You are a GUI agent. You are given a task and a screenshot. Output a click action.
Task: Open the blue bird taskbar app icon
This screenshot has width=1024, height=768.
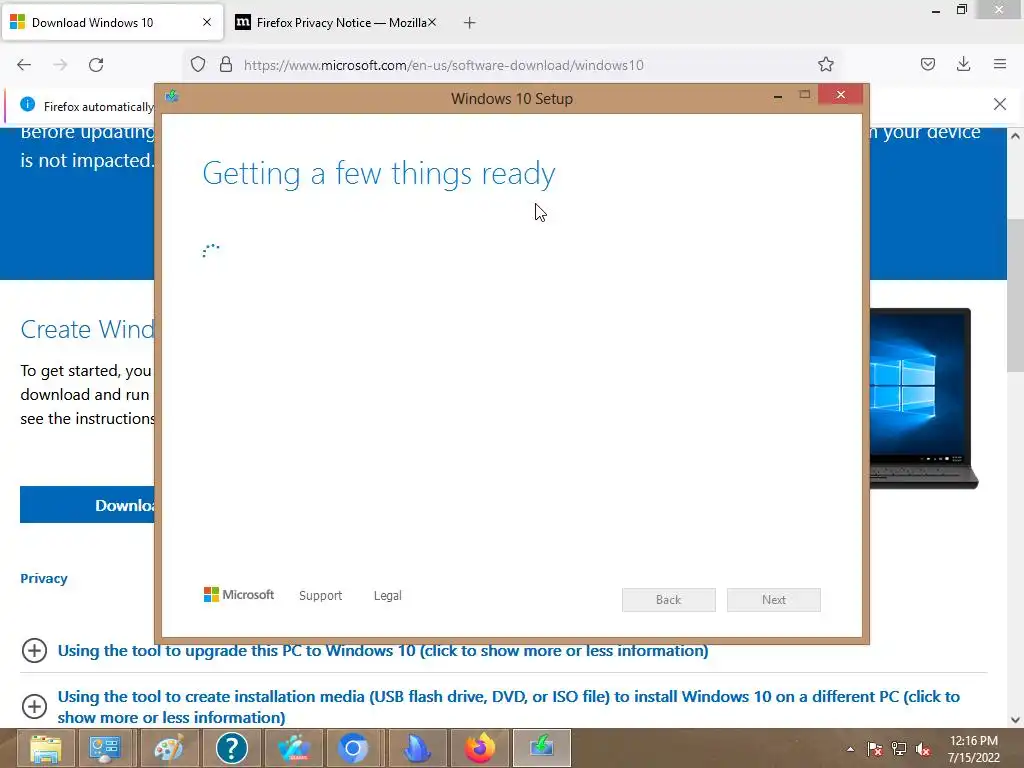(294, 748)
